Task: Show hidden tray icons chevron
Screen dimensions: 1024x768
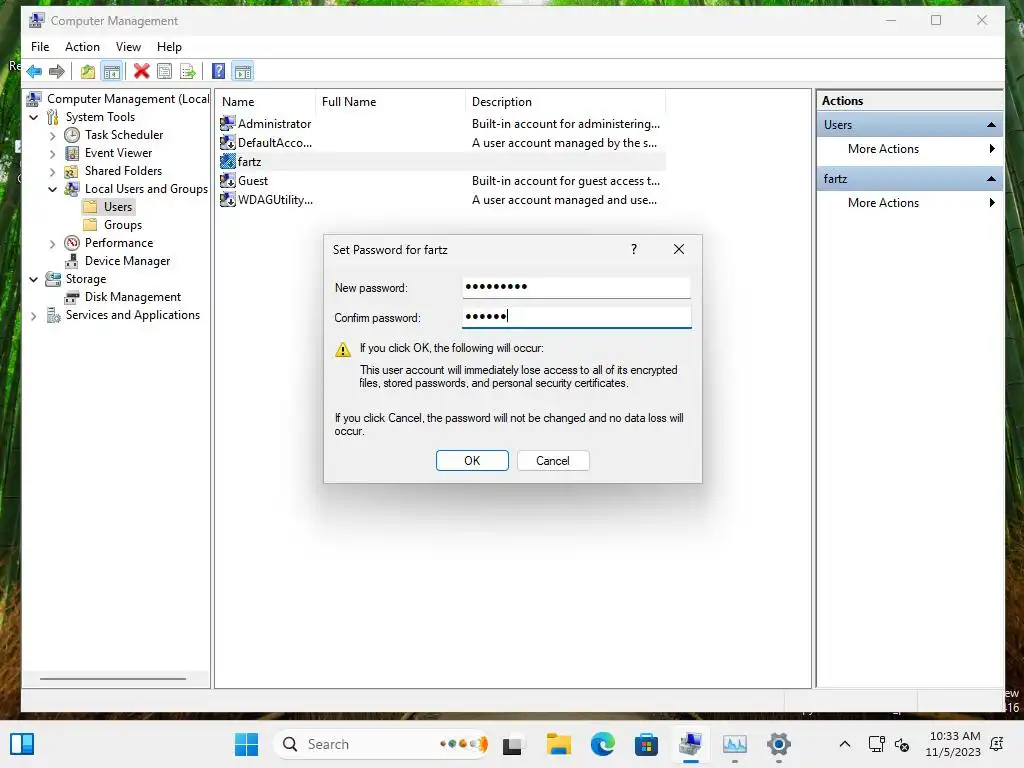Action: pyautogui.click(x=844, y=744)
